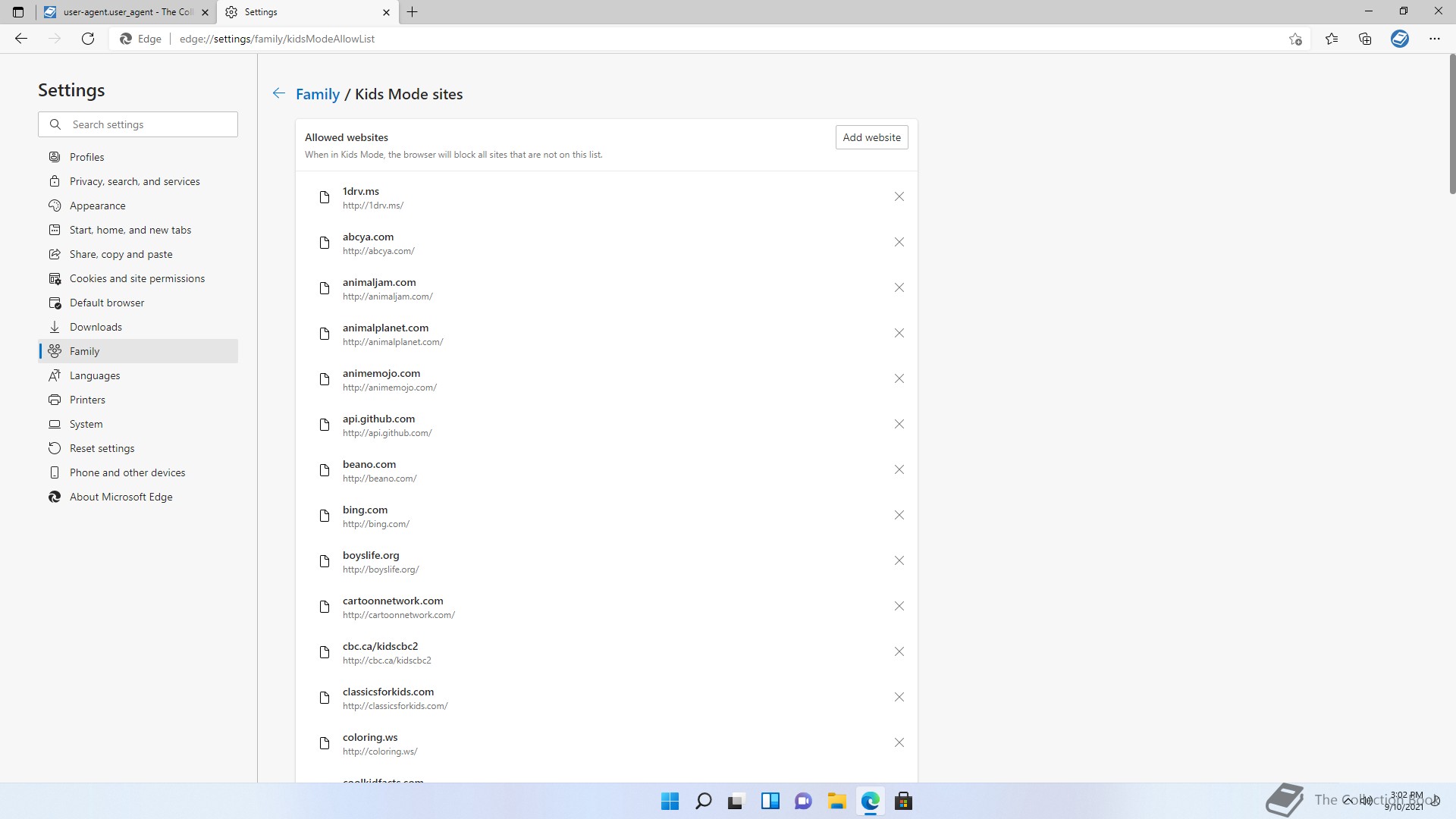Open Start, home, and new tabs

[x=138, y=230]
